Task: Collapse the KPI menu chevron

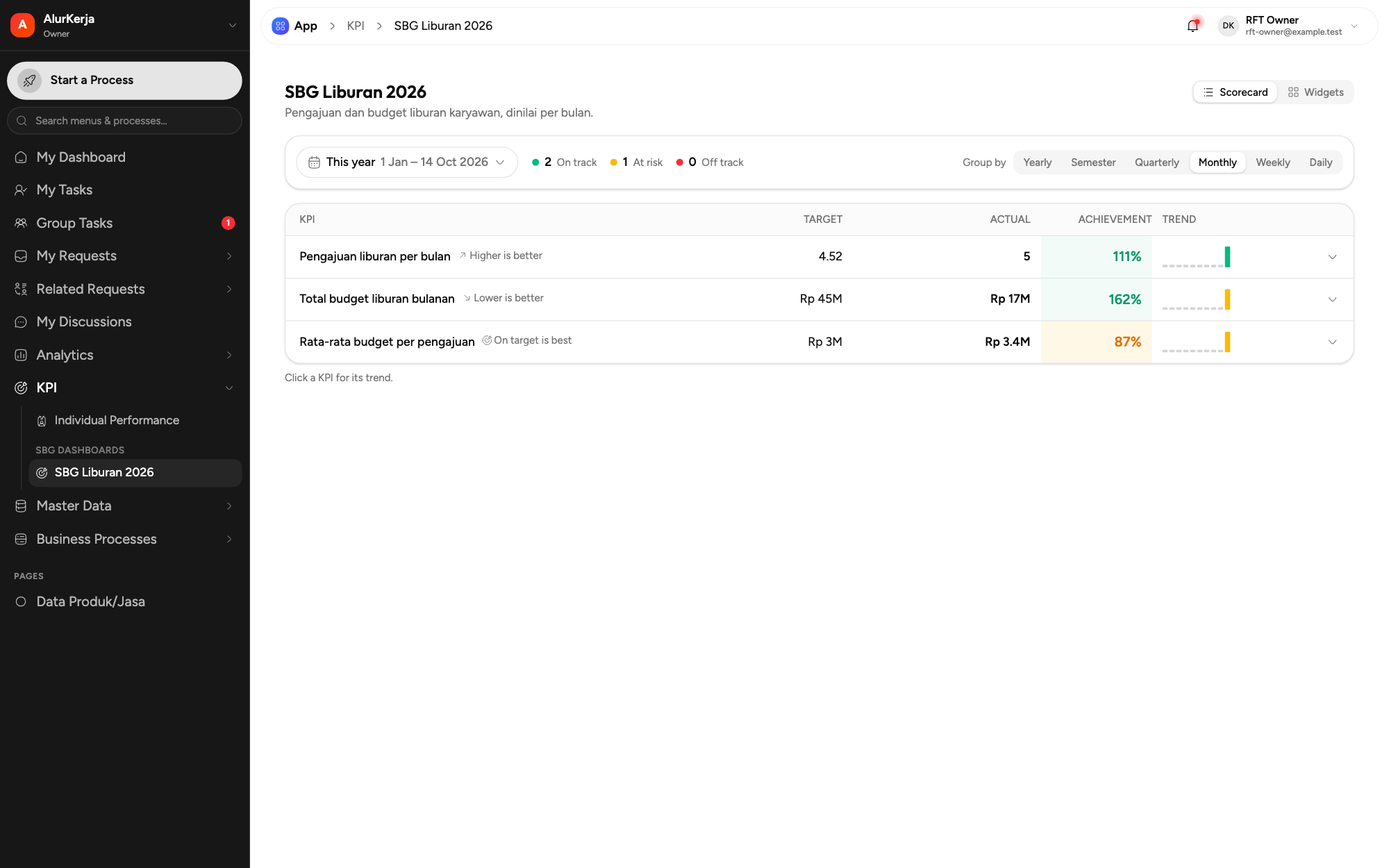Action: [228, 388]
